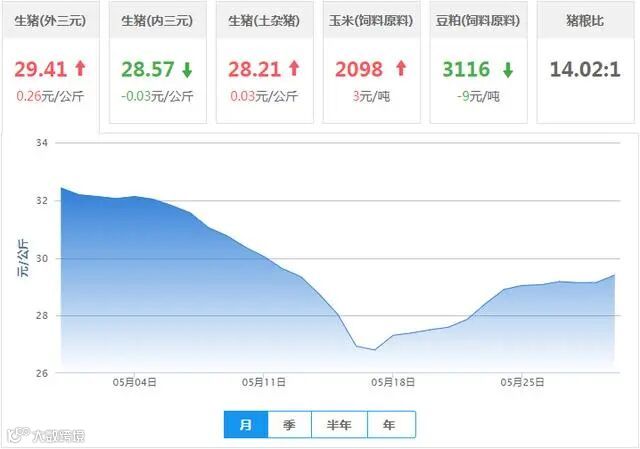Image resolution: width=640 pixels, height=449 pixels.
Task: Click the green down arrow beside 3116
Action: click(x=508, y=69)
